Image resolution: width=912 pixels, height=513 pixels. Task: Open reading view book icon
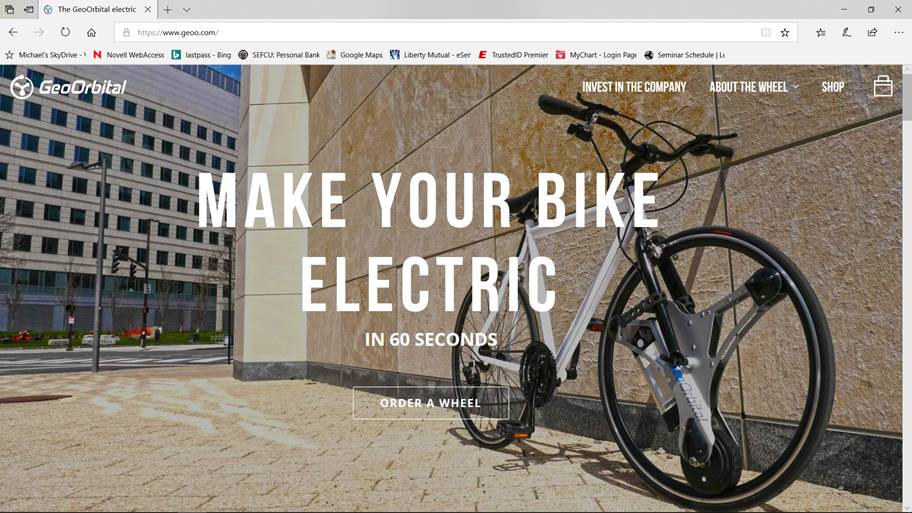tap(765, 33)
